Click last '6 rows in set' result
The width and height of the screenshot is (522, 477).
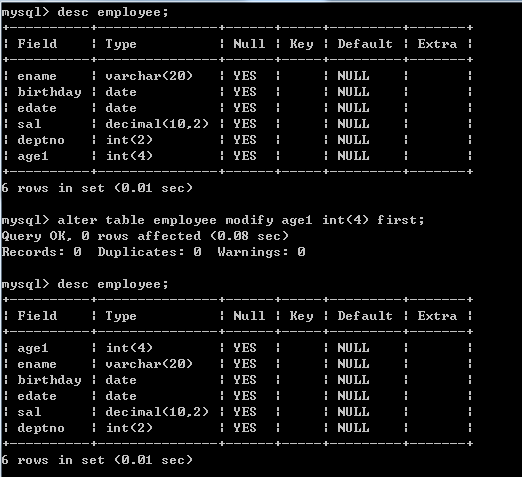[x=97, y=460]
